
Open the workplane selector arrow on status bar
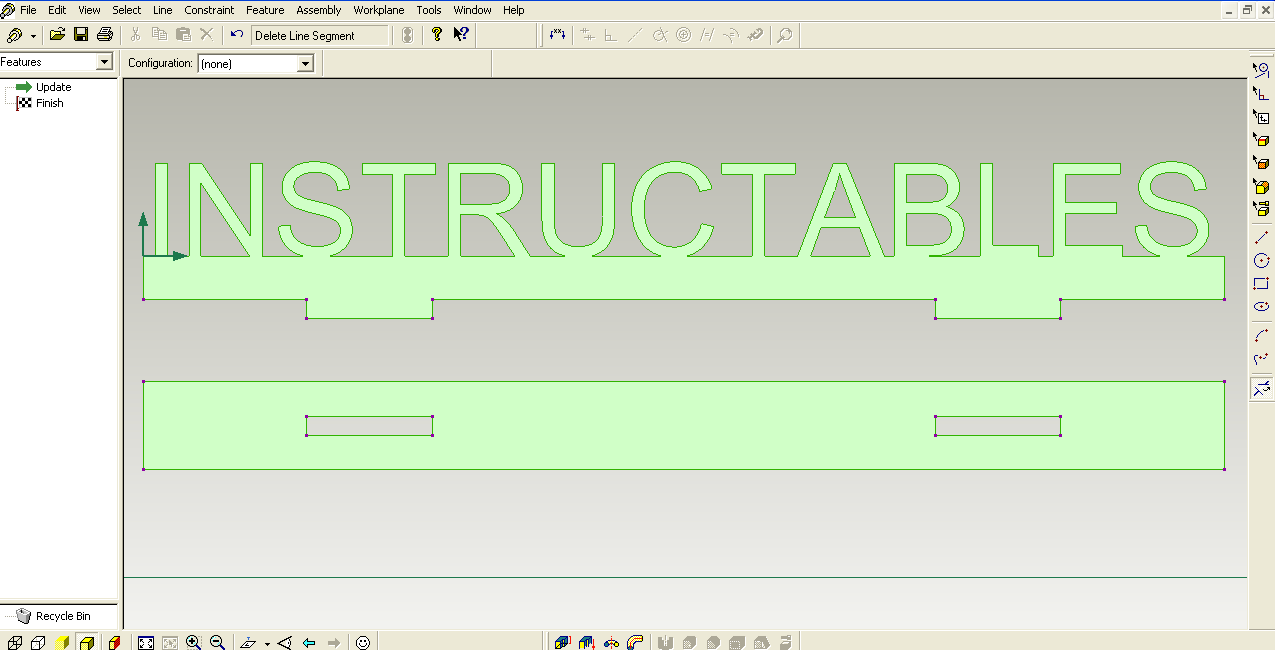267,642
